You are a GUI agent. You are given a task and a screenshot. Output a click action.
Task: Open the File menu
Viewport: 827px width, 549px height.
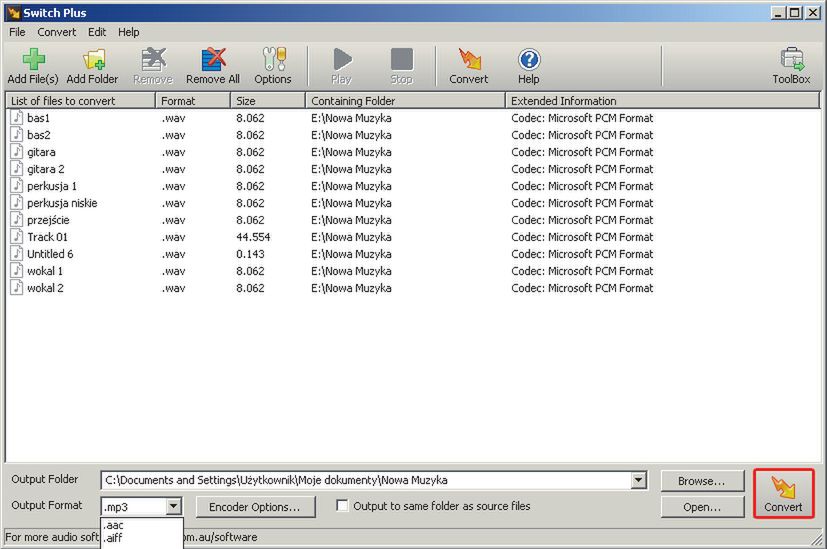click(x=17, y=32)
